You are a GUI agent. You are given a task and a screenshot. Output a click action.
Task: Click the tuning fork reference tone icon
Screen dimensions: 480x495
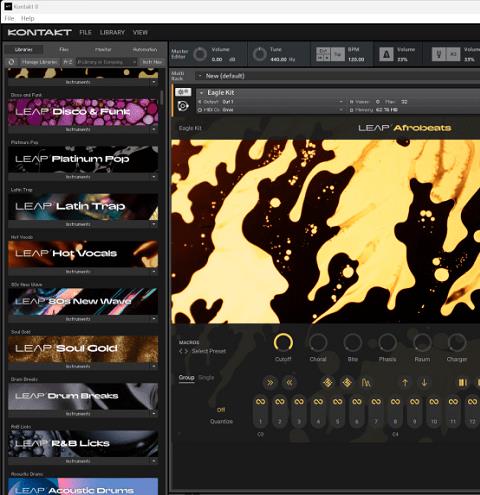[x=439, y=54]
